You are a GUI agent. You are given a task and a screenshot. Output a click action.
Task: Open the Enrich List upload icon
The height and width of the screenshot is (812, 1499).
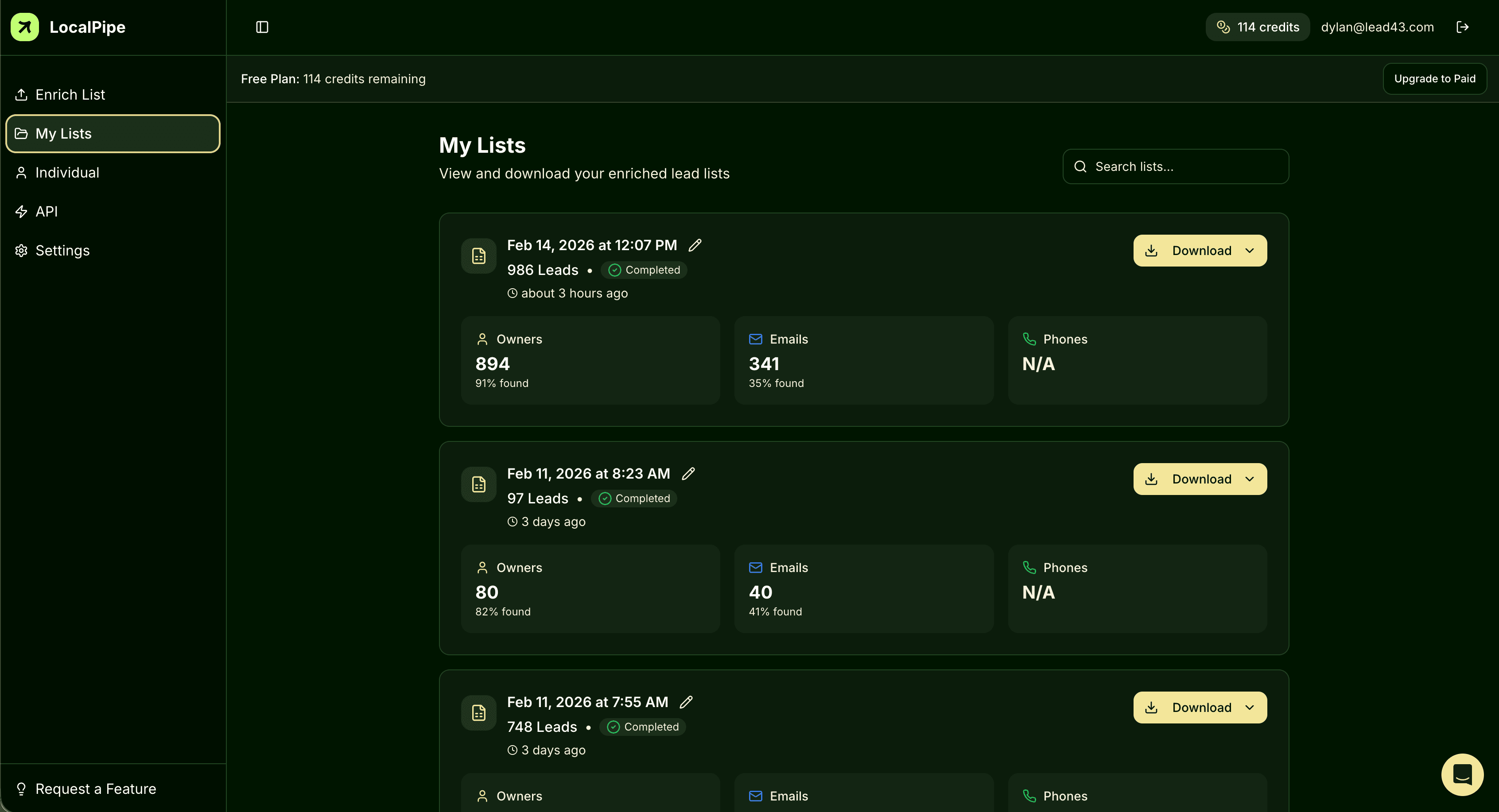click(x=22, y=94)
